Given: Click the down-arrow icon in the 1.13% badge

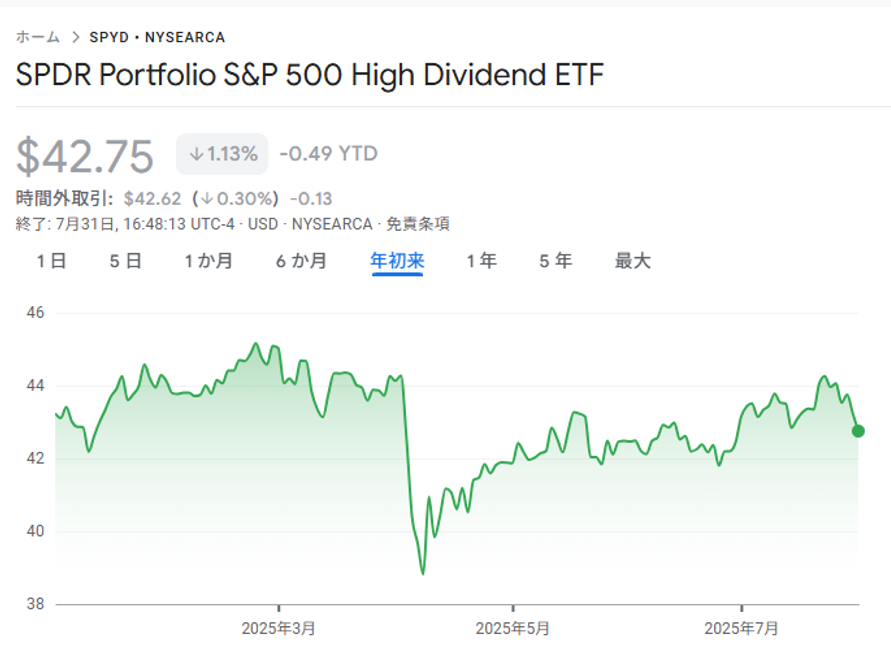Looking at the screenshot, I should 196,154.
